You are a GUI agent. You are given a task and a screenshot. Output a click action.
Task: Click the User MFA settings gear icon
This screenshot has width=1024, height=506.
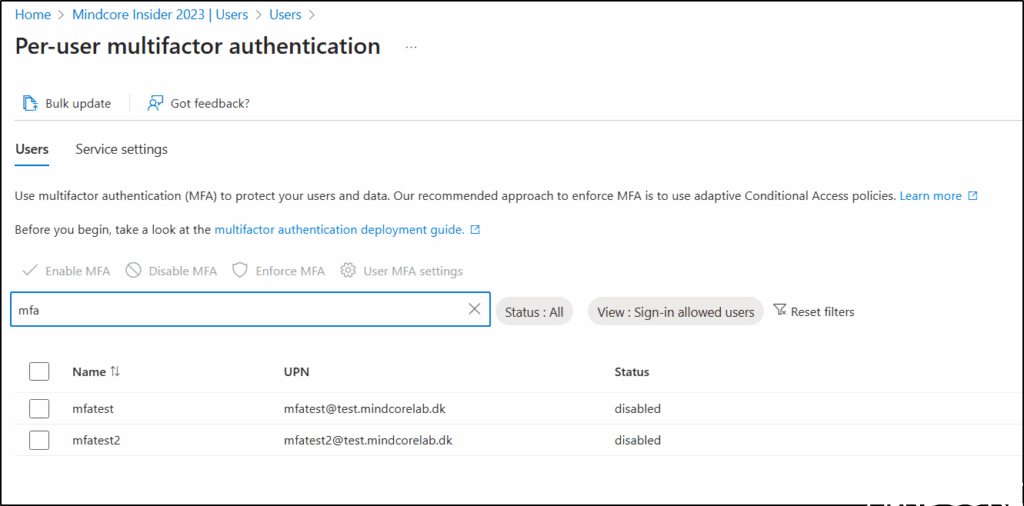coord(348,271)
